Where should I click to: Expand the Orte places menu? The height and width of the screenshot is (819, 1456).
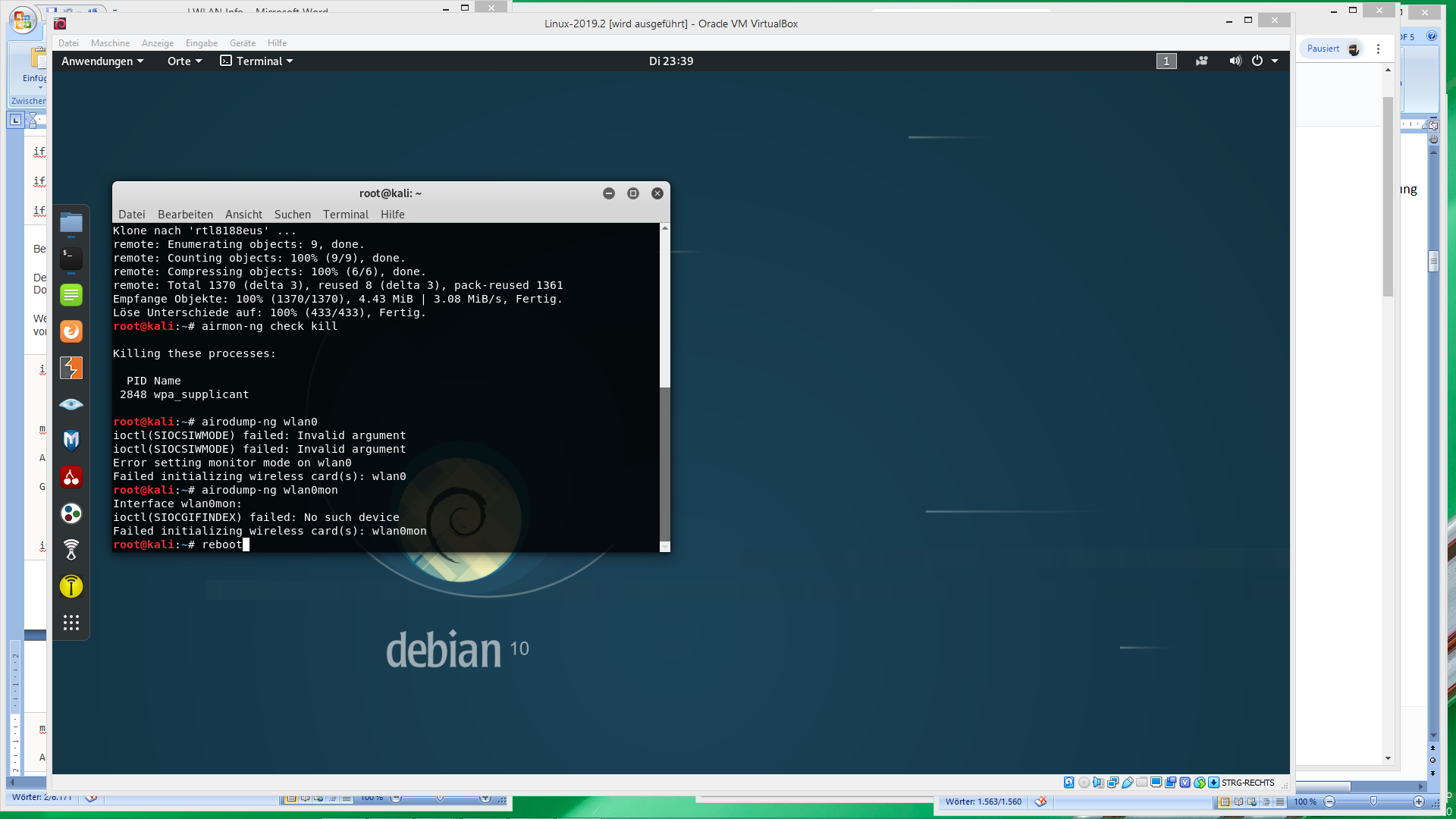point(184,61)
